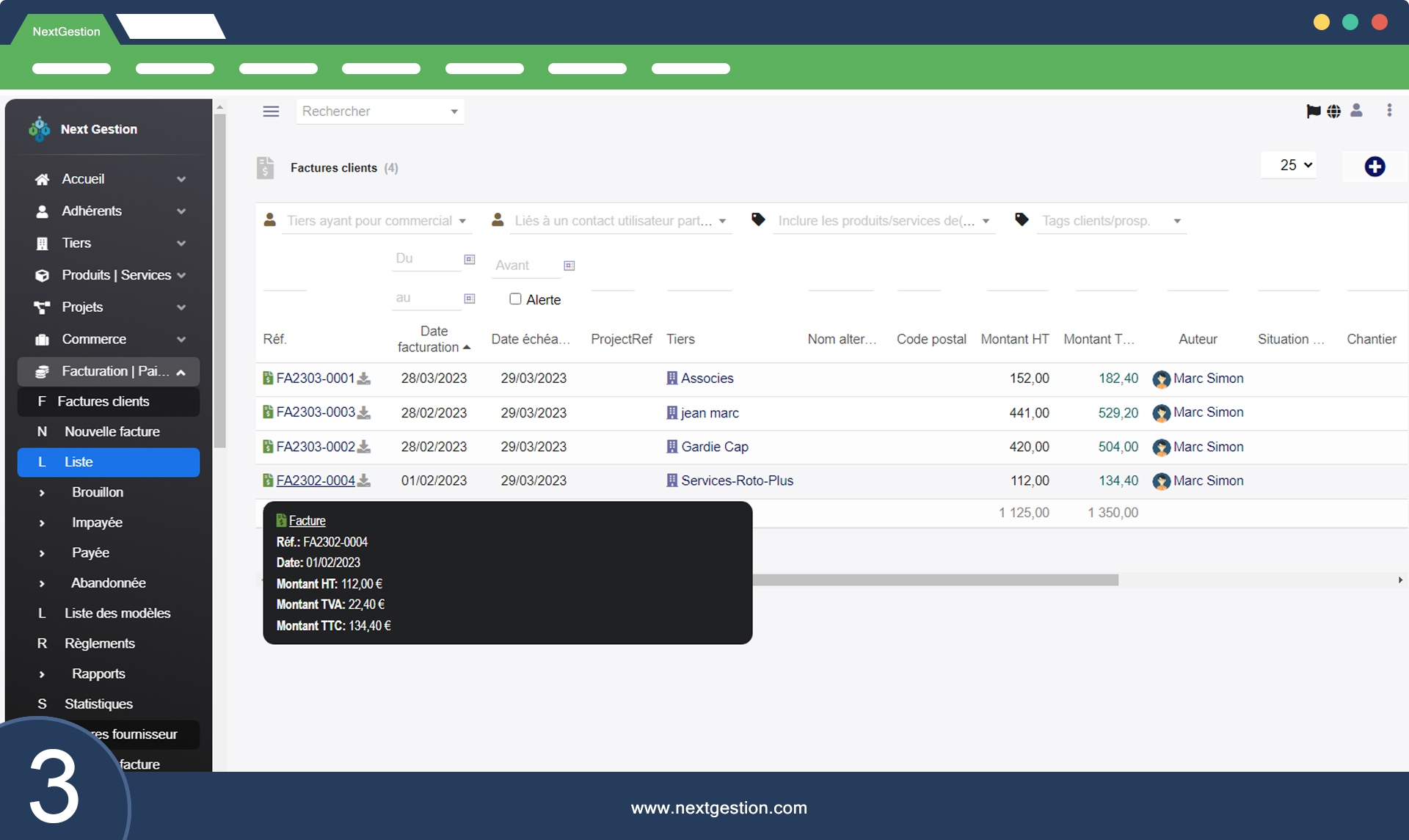1409x840 pixels.
Task: Open invoice FA2303-0003 link
Action: tap(316, 412)
